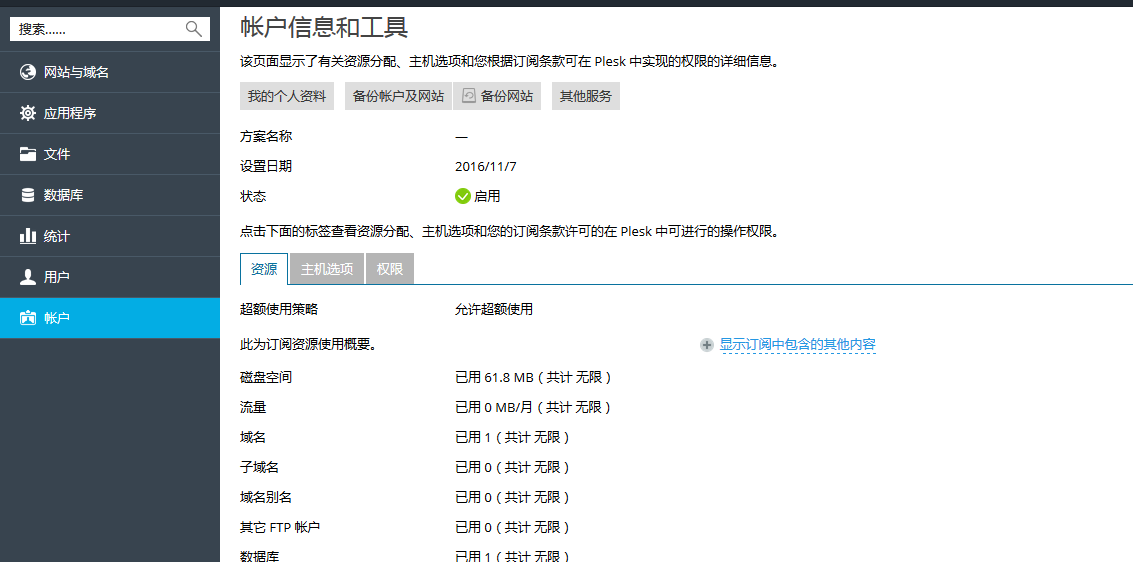Switch to the 权限 tab
Image resolution: width=1133 pixels, height=562 pixels.
(390, 269)
